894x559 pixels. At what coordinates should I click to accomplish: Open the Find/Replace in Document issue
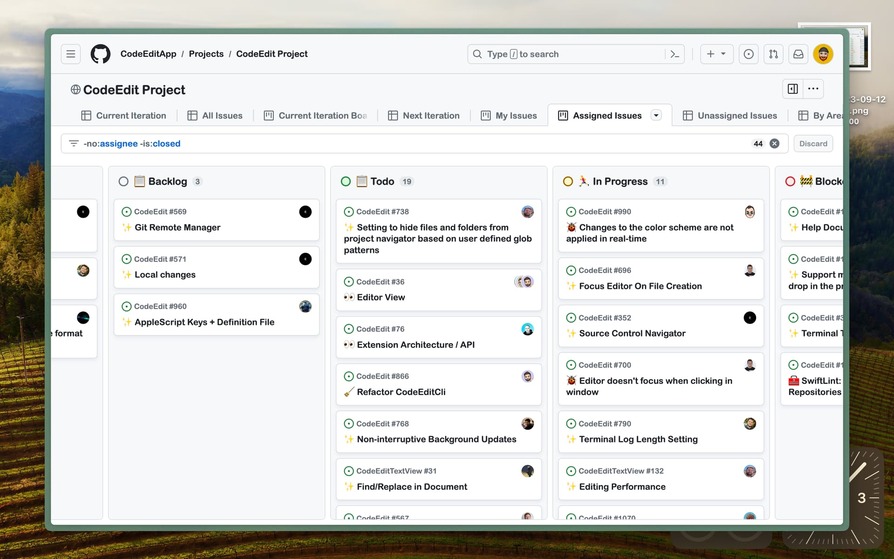tap(412, 487)
